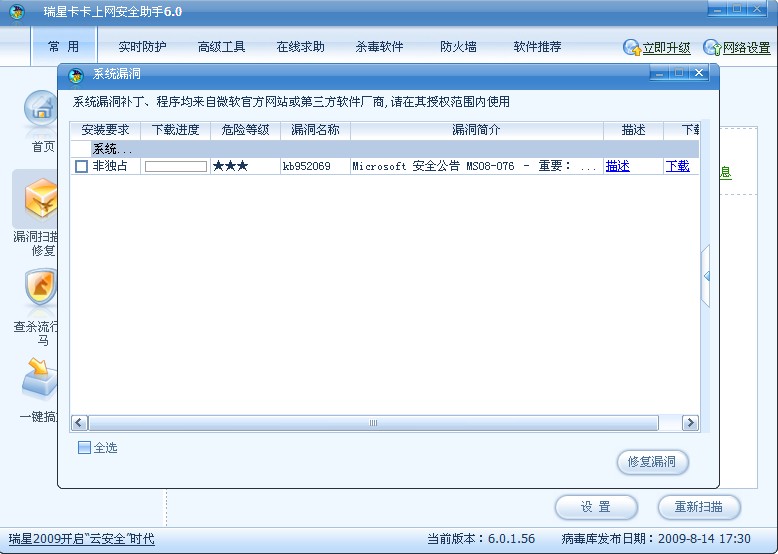Open the 瑞星2009开启云安全时代 link
The height and width of the screenshot is (554, 778).
click(82, 539)
